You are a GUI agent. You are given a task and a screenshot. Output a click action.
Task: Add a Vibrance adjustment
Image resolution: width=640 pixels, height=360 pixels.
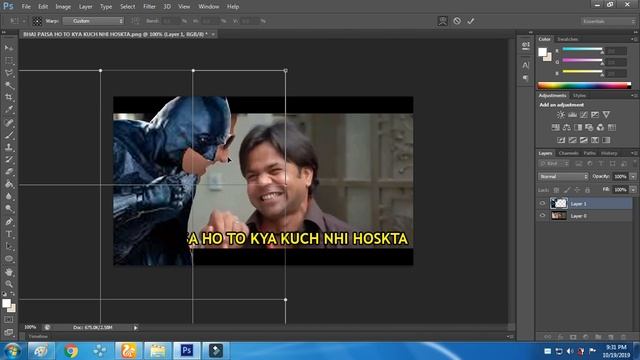click(x=606, y=115)
